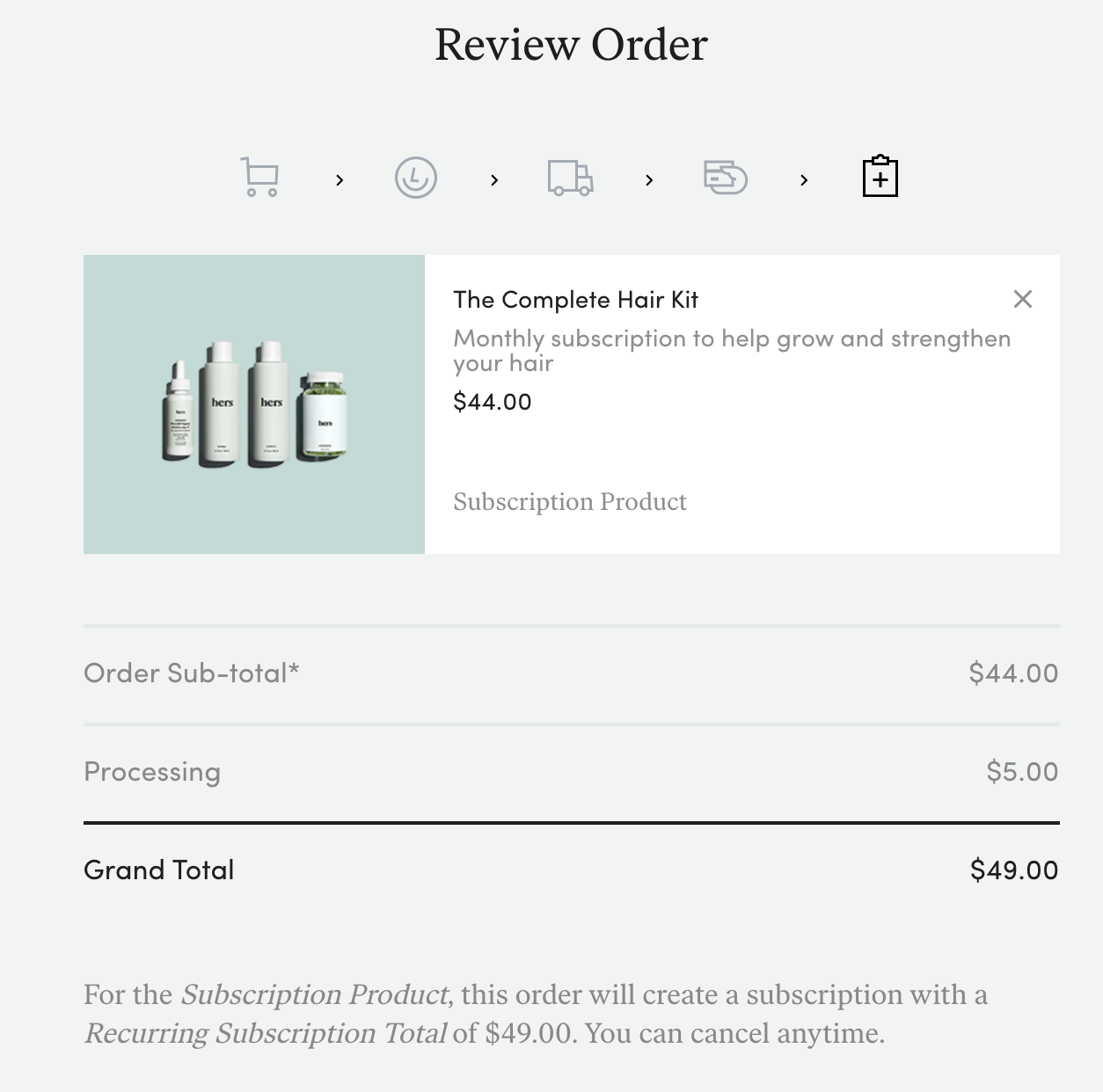Image resolution: width=1103 pixels, height=1092 pixels.
Task: View the hers product kit thumbnail
Action: click(253, 404)
